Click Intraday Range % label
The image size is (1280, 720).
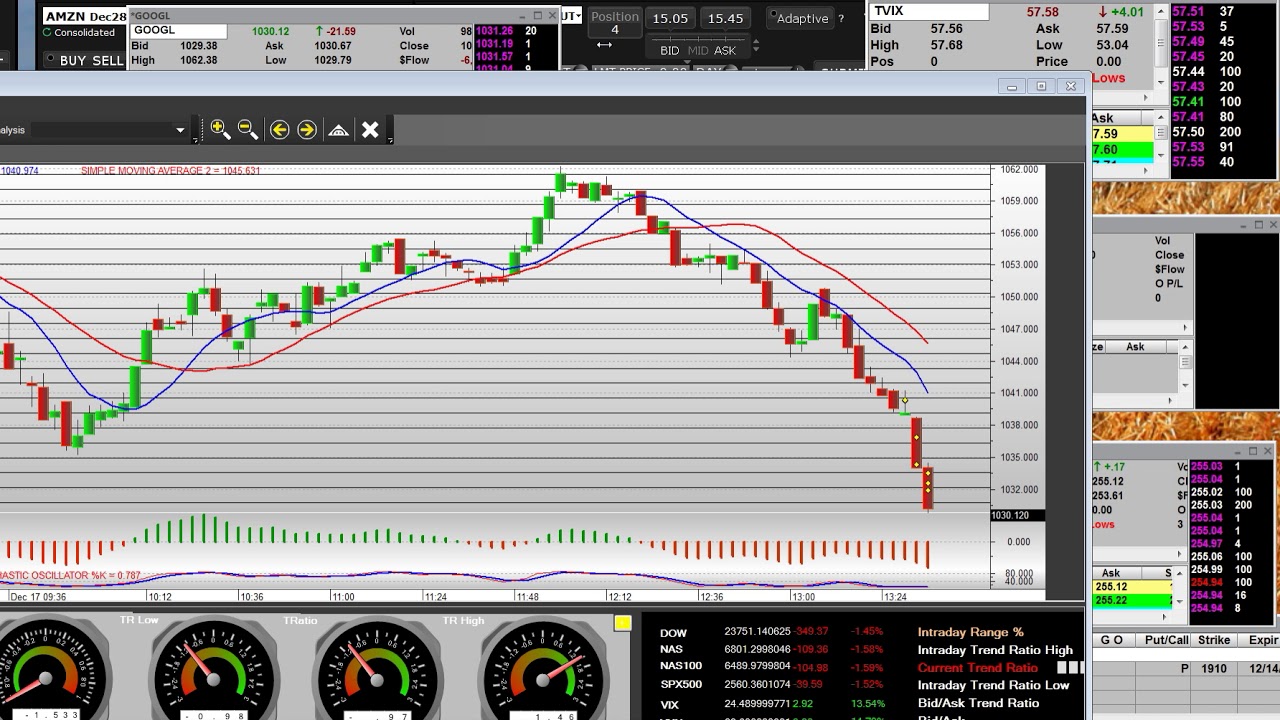(x=970, y=632)
